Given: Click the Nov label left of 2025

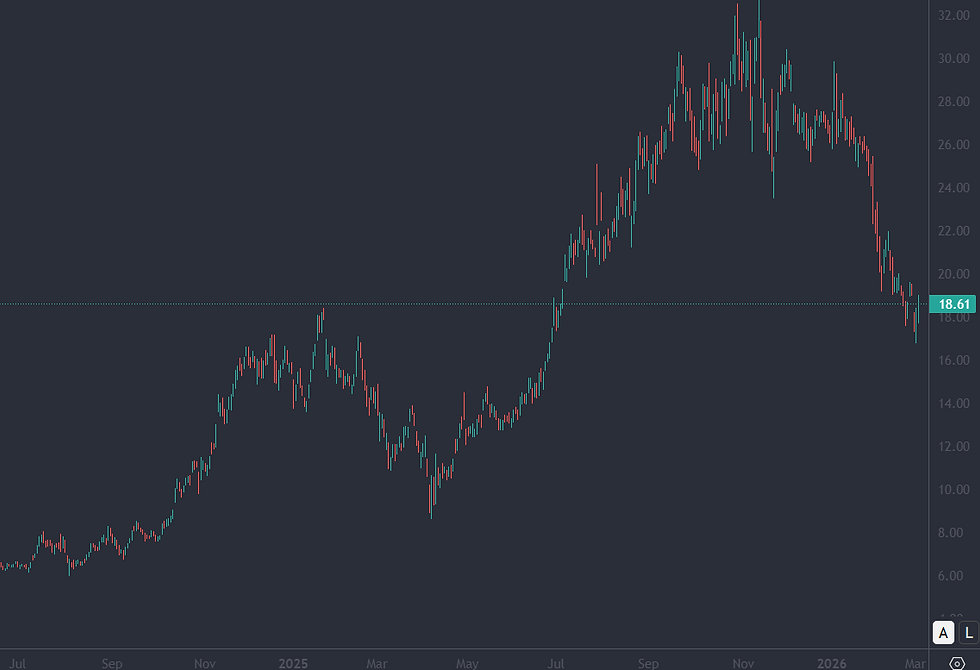Looking at the screenshot, I should 204,663.
